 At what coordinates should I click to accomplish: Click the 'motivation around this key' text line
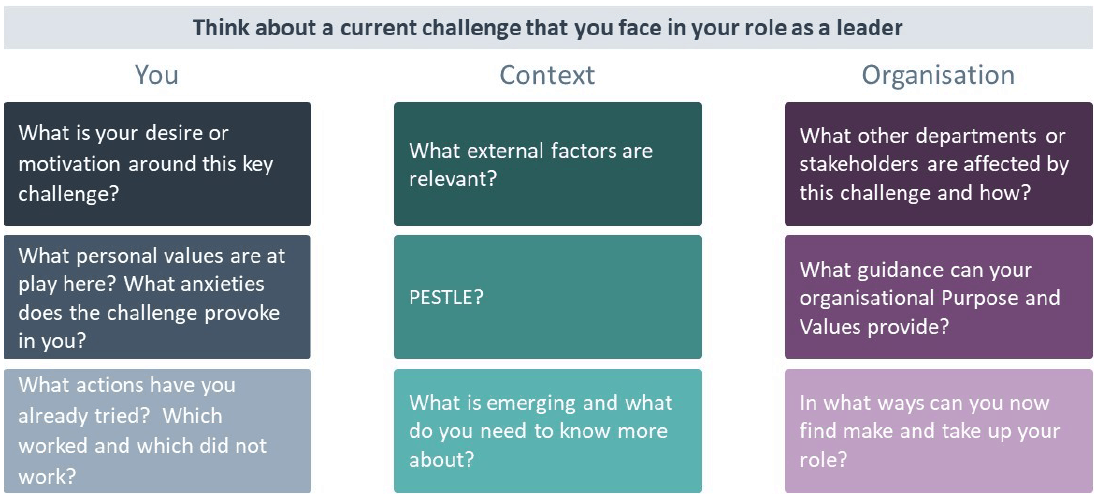(x=146, y=165)
